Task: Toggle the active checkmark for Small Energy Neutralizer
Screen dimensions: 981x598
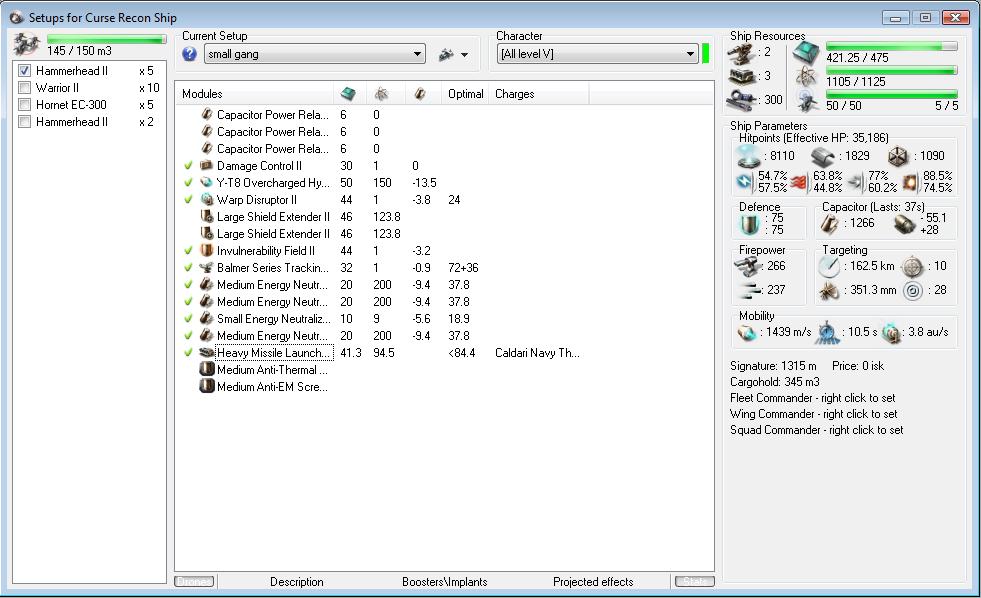Action: click(x=188, y=318)
